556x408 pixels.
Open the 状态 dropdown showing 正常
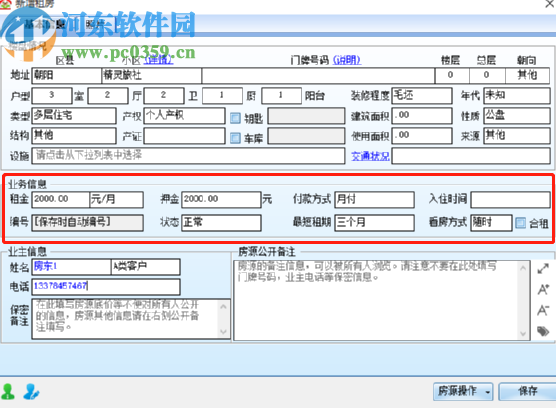click(x=221, y=223)
